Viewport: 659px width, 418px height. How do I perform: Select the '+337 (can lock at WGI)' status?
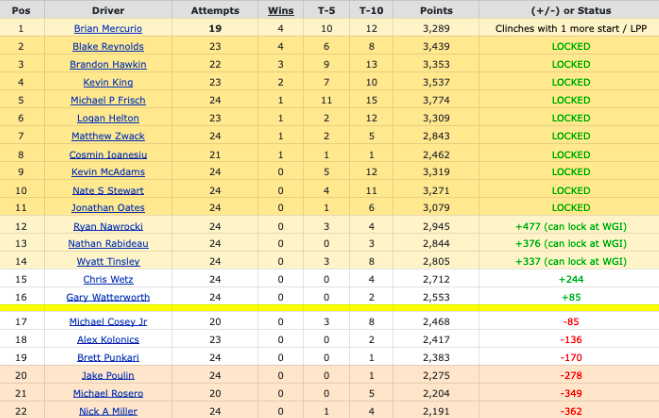point(571,262)
